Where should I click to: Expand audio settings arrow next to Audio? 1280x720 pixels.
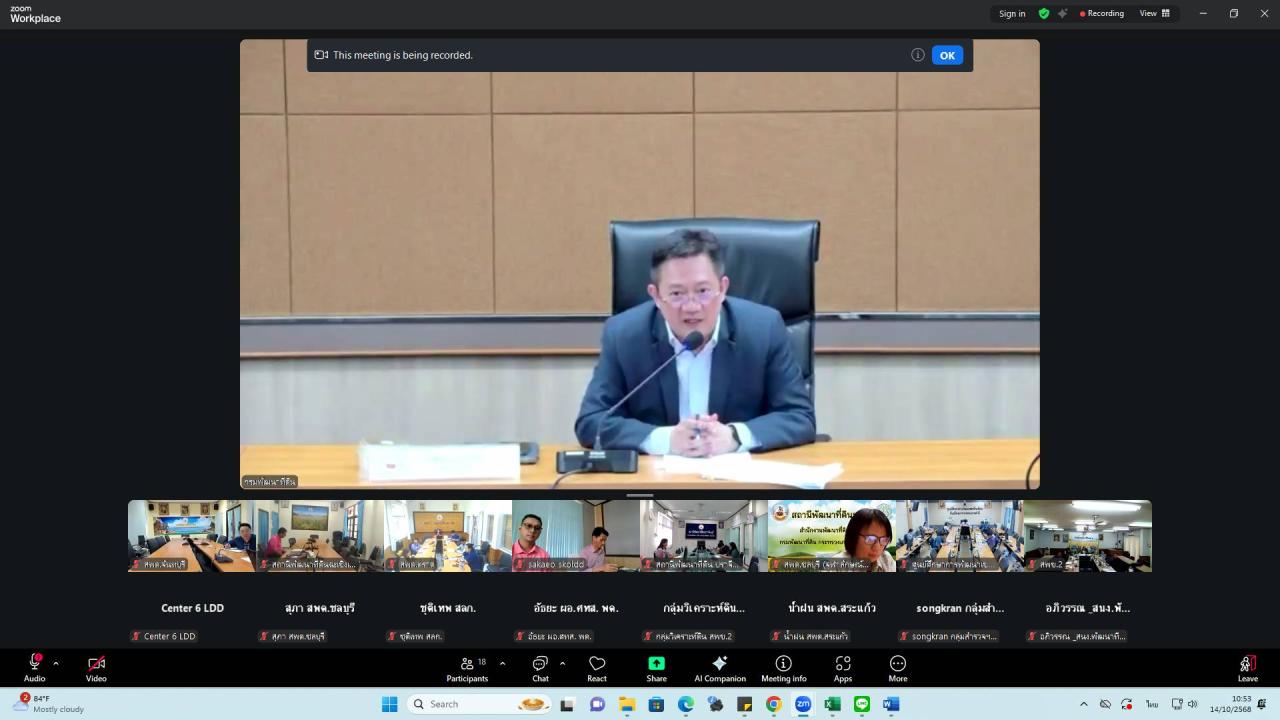[x=56, y=663]
